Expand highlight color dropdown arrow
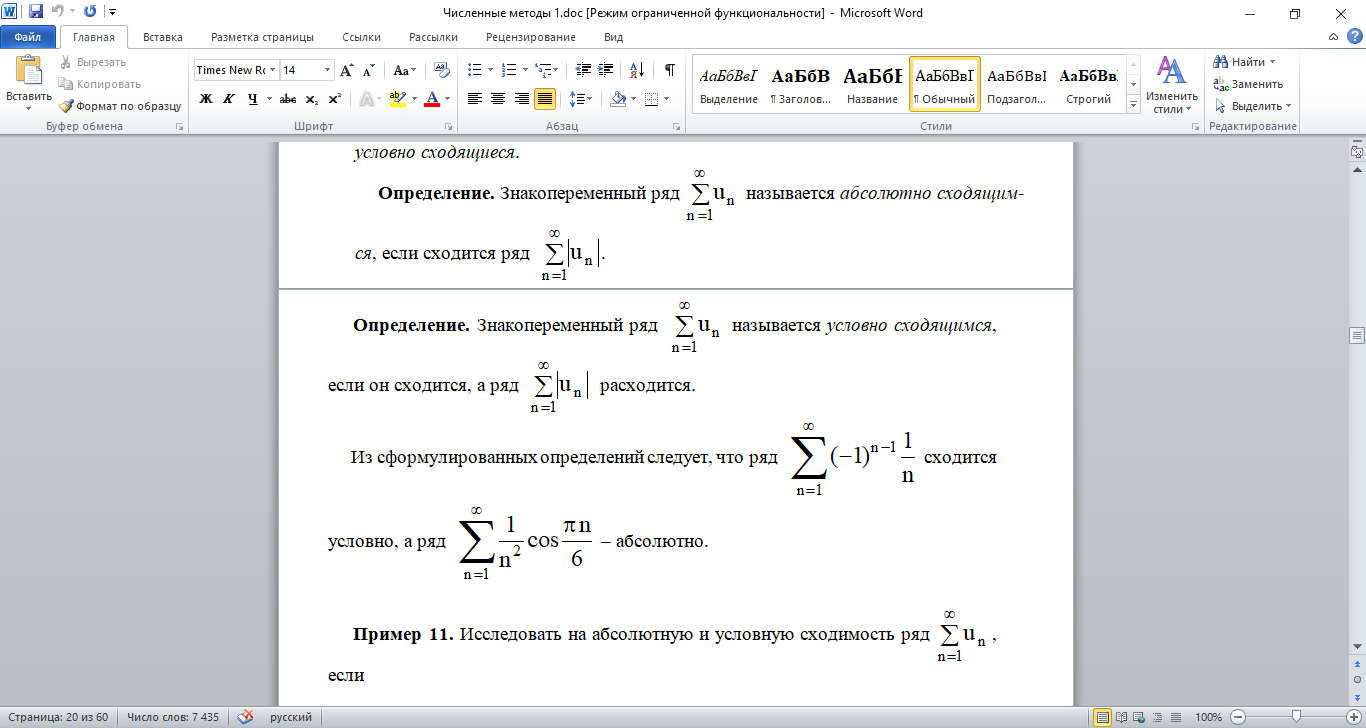This screenshot has height=728, width=1366. (414, 99)
